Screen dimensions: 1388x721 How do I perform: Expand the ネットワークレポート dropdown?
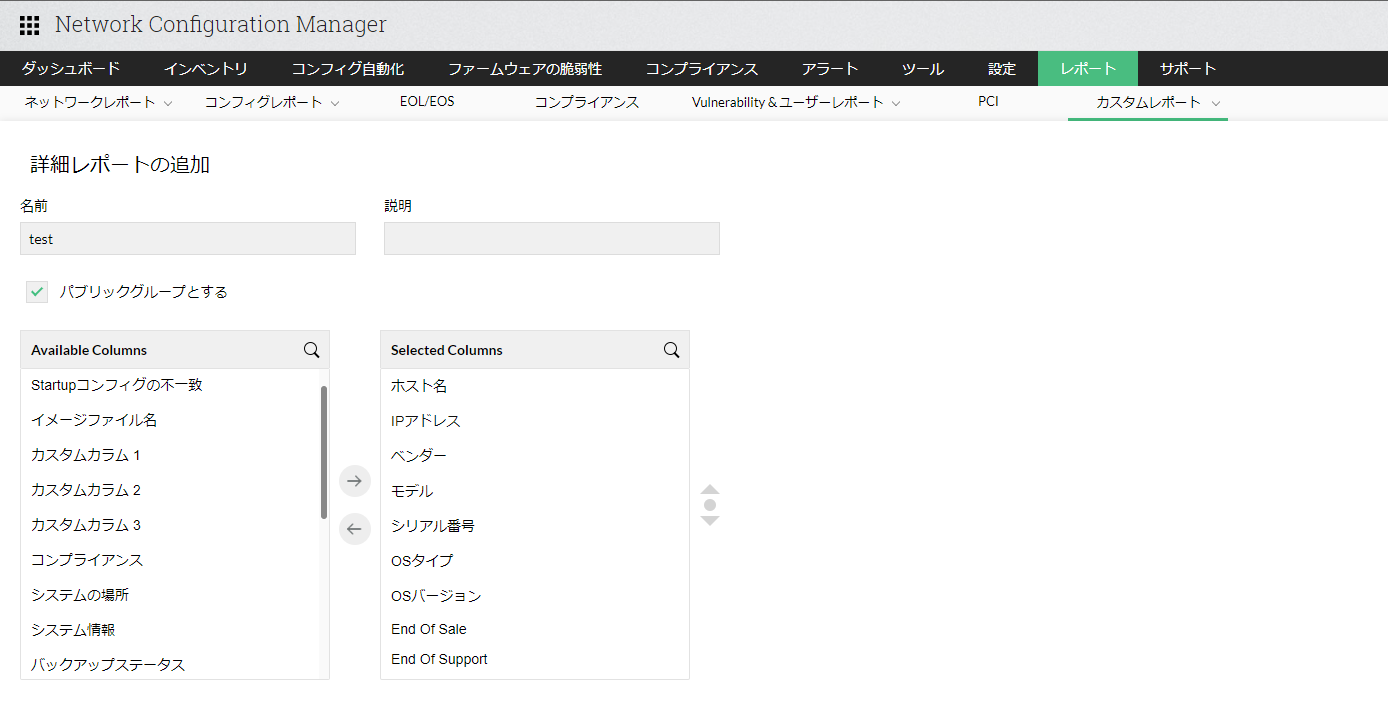pyautogui.click(x=168, y=103)
